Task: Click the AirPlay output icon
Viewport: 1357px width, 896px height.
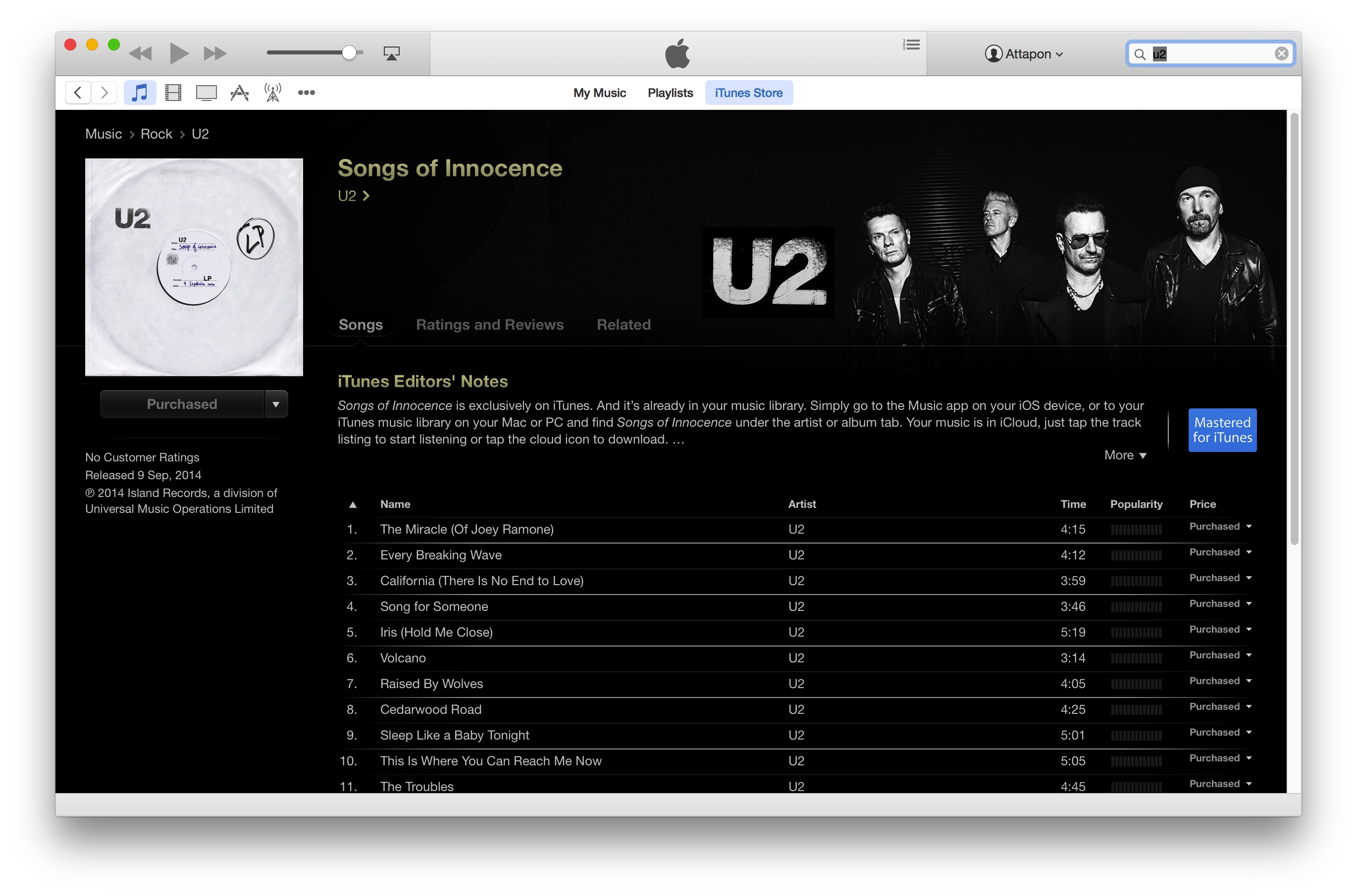Action: tap(392, 54)
